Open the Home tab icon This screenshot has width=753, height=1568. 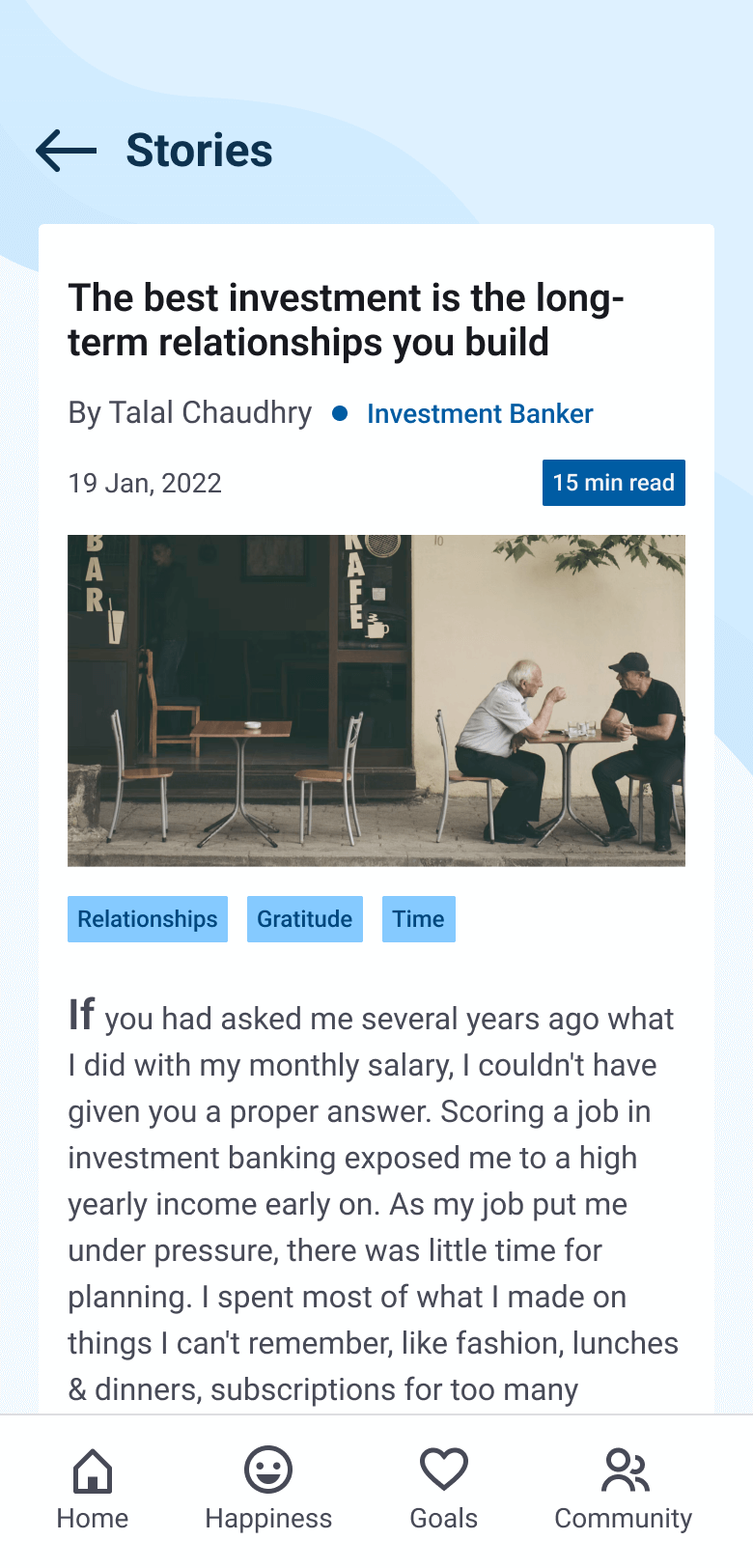pyautogui.click(x=93, y=1470)
